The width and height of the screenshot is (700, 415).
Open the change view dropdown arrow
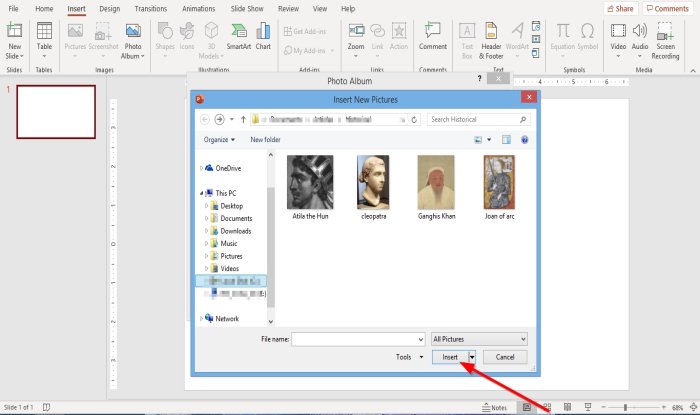click(x=489, y=140)
